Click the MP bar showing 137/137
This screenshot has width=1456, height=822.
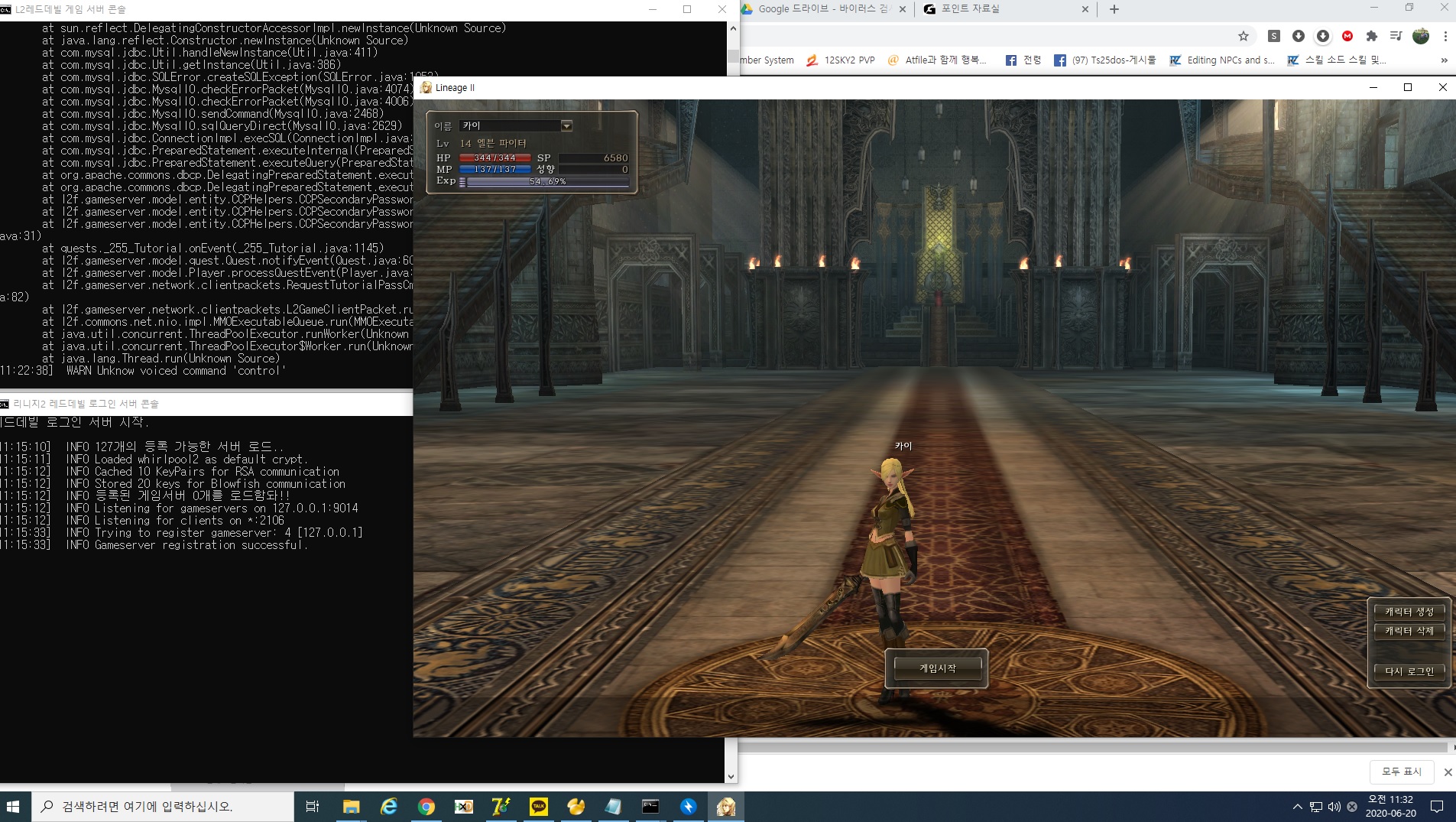point(495,169)
